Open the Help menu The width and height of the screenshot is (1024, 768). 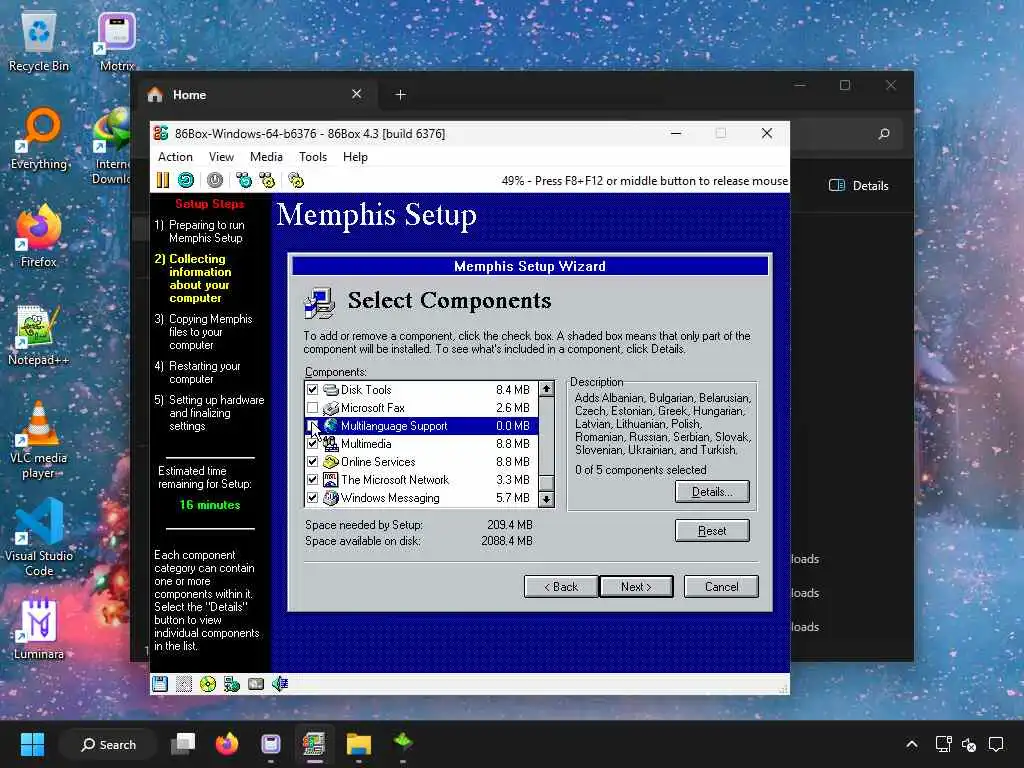click(x=355, y=157)
